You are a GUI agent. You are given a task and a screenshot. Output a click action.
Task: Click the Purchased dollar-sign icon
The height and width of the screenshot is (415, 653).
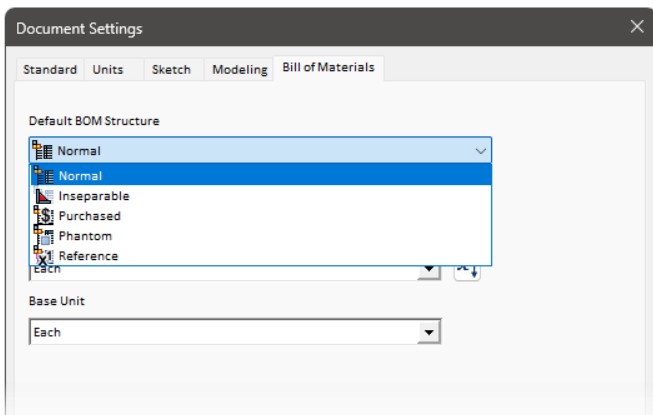coord(42,216)
